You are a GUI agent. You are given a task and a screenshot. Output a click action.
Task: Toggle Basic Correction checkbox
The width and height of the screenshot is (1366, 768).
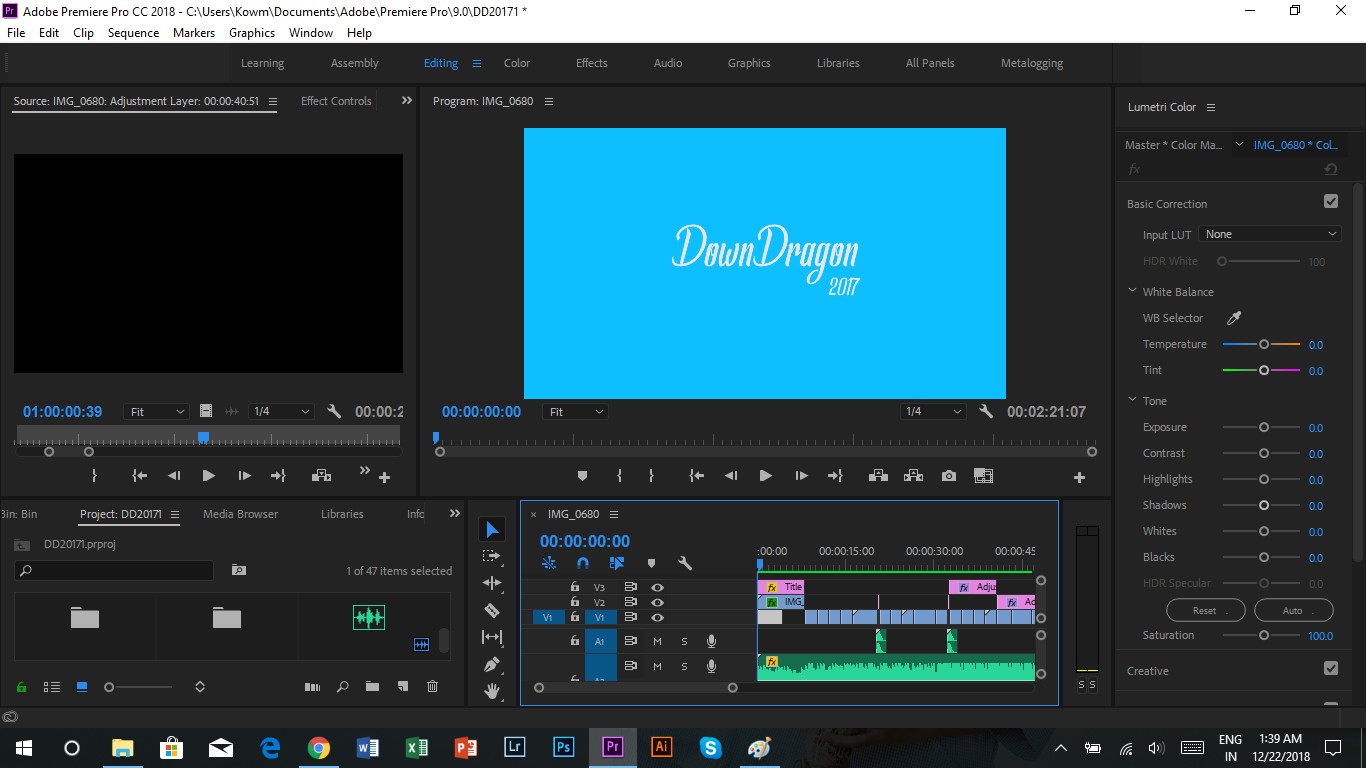(x=1330, y=201)
